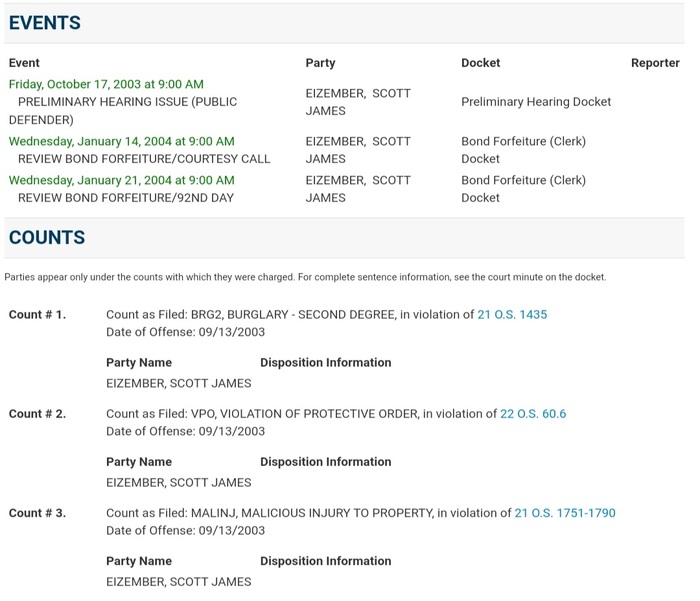This screenshot has height=601, width=700.
Task: Click the Preliminary Hearing Docket entry
Action: click(535, 102)
